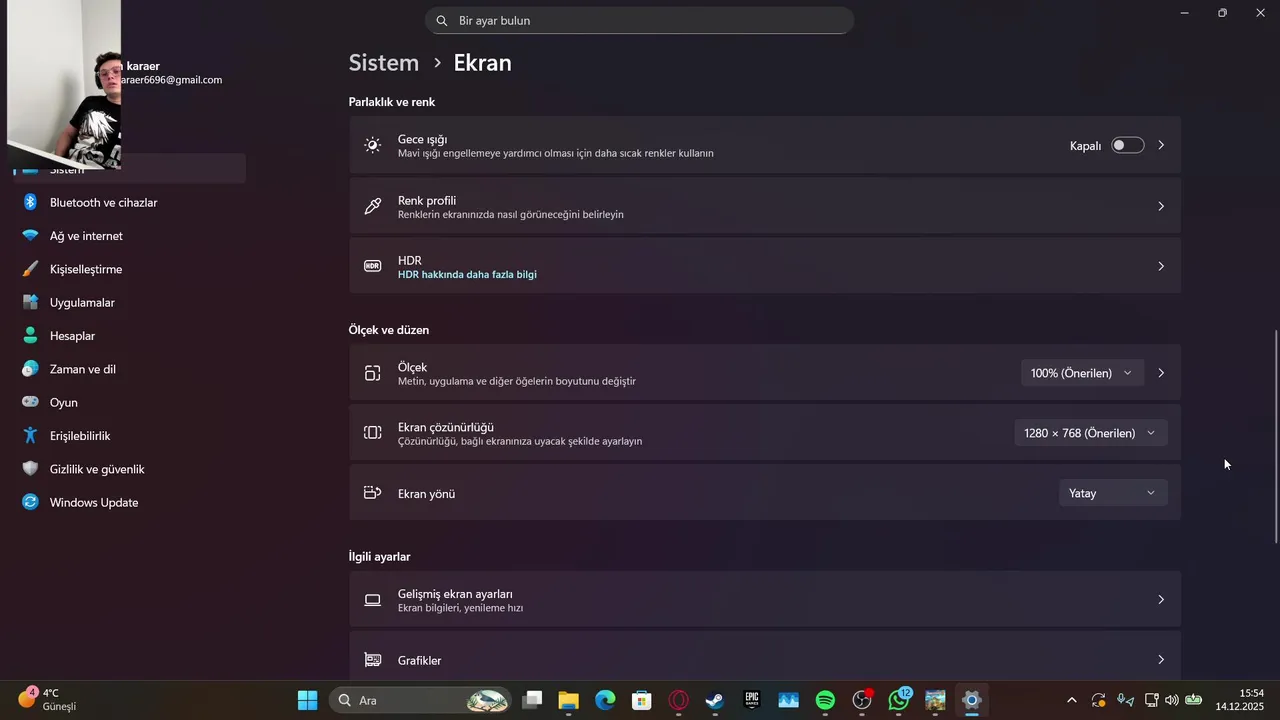Click the Uygulamalar apps icon

point(30,302)
